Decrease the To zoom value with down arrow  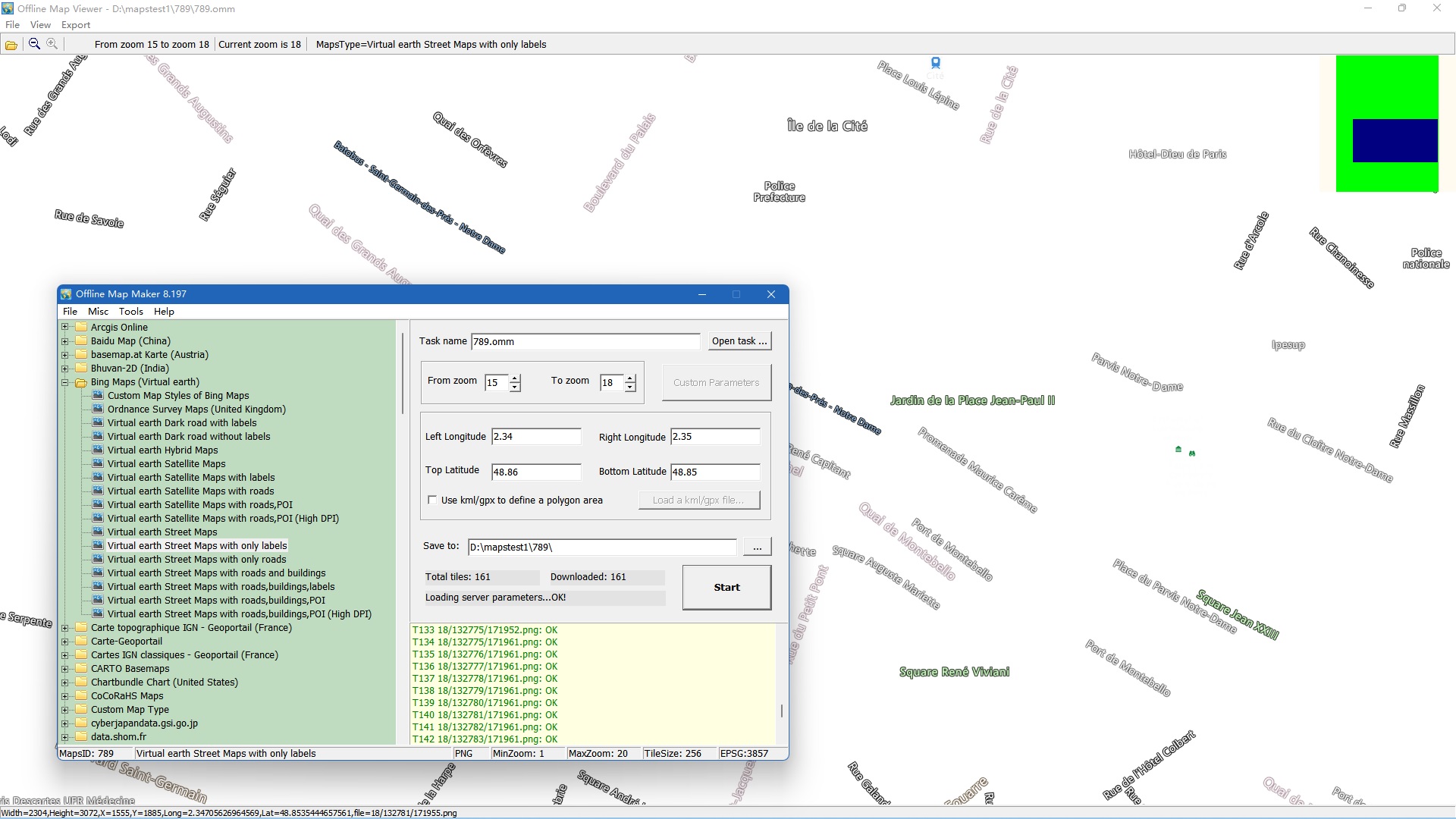point(630,387)
